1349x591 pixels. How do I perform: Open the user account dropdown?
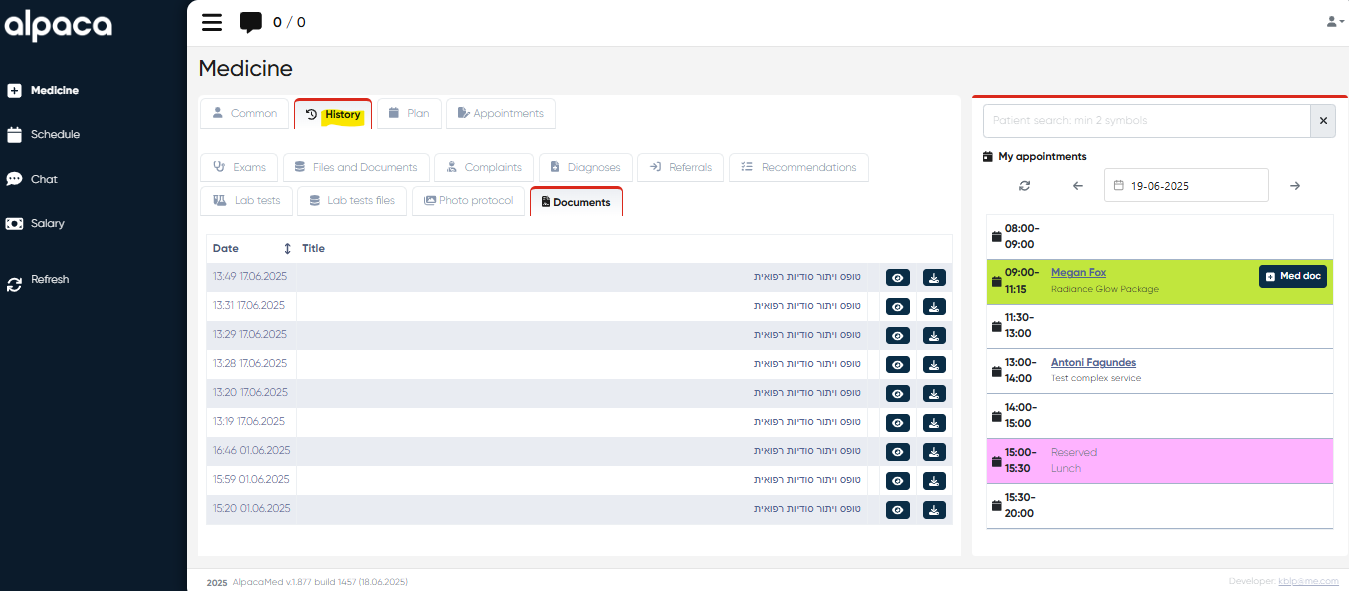click(x=1334, y=21)
